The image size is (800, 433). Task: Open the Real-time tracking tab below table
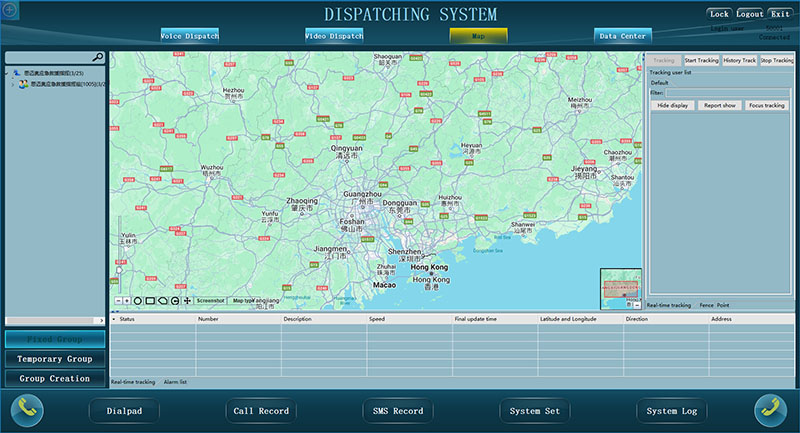coord(133,381)
